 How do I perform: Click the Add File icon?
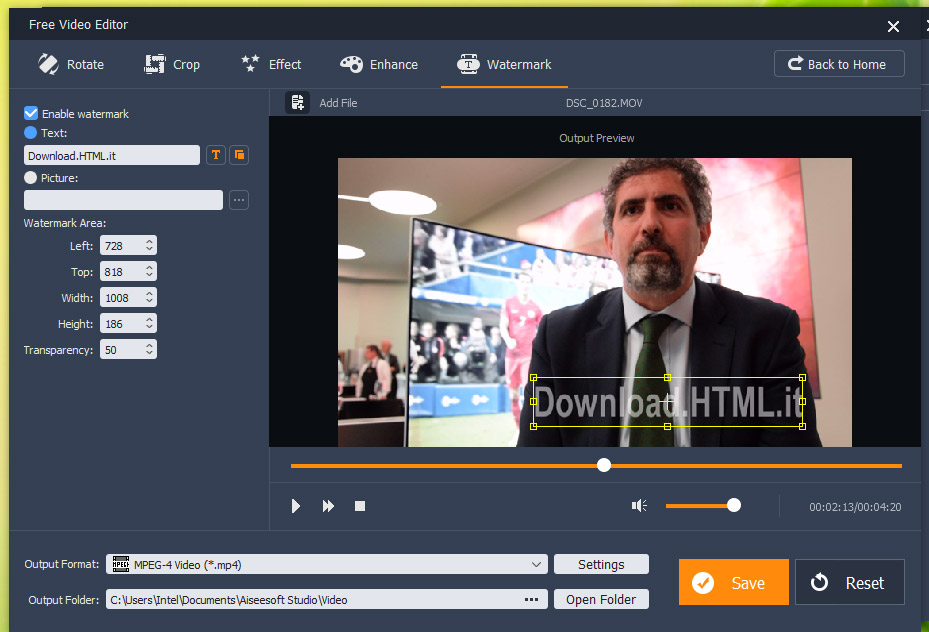[297, 103]
